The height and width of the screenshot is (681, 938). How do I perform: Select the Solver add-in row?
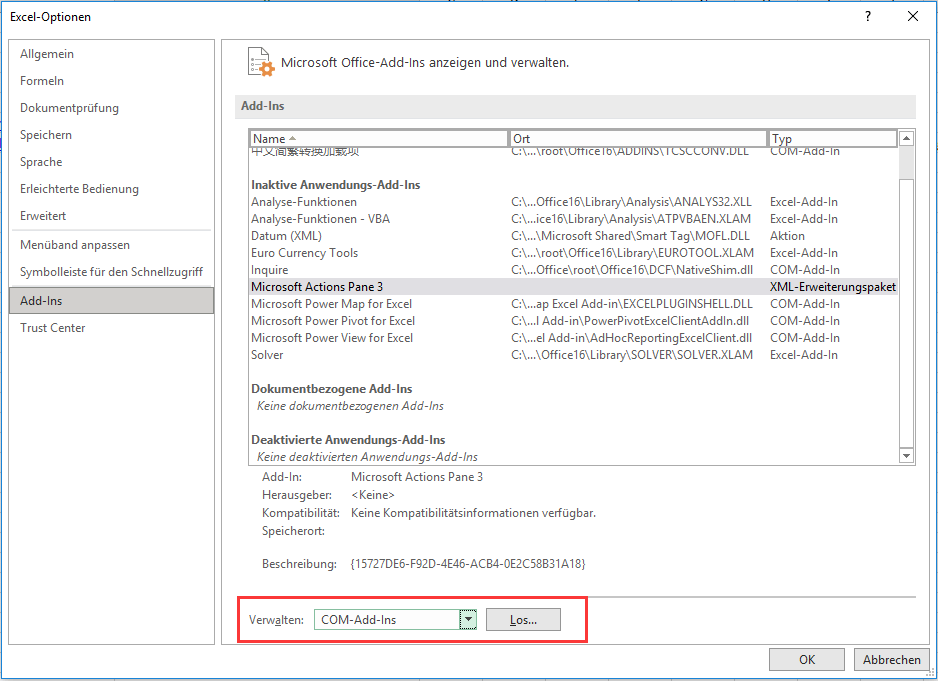pos(573,355)
